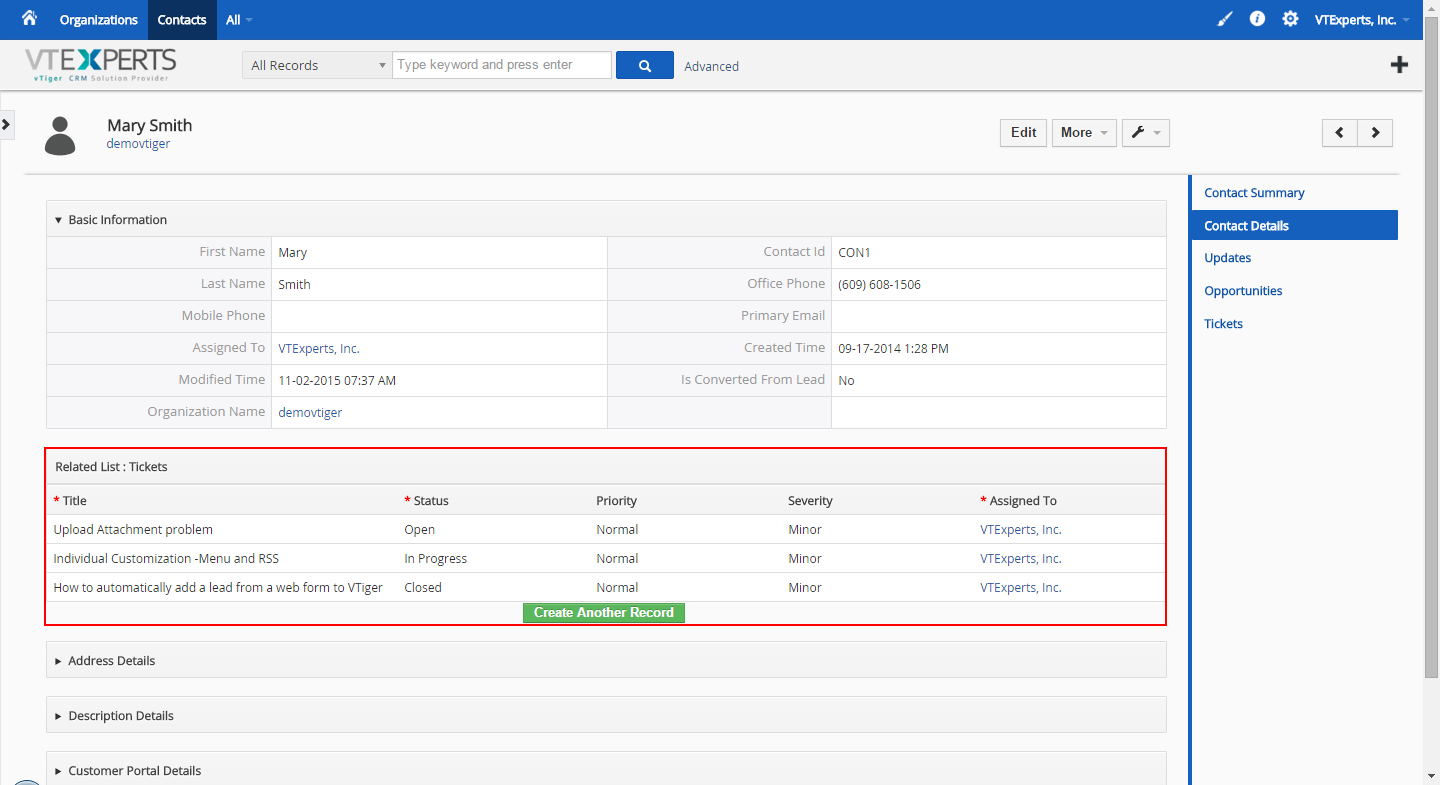1440x785 pixels.
Task: Open Assigned To link for Upload Attachment ticket
Action: point(1021,530)
